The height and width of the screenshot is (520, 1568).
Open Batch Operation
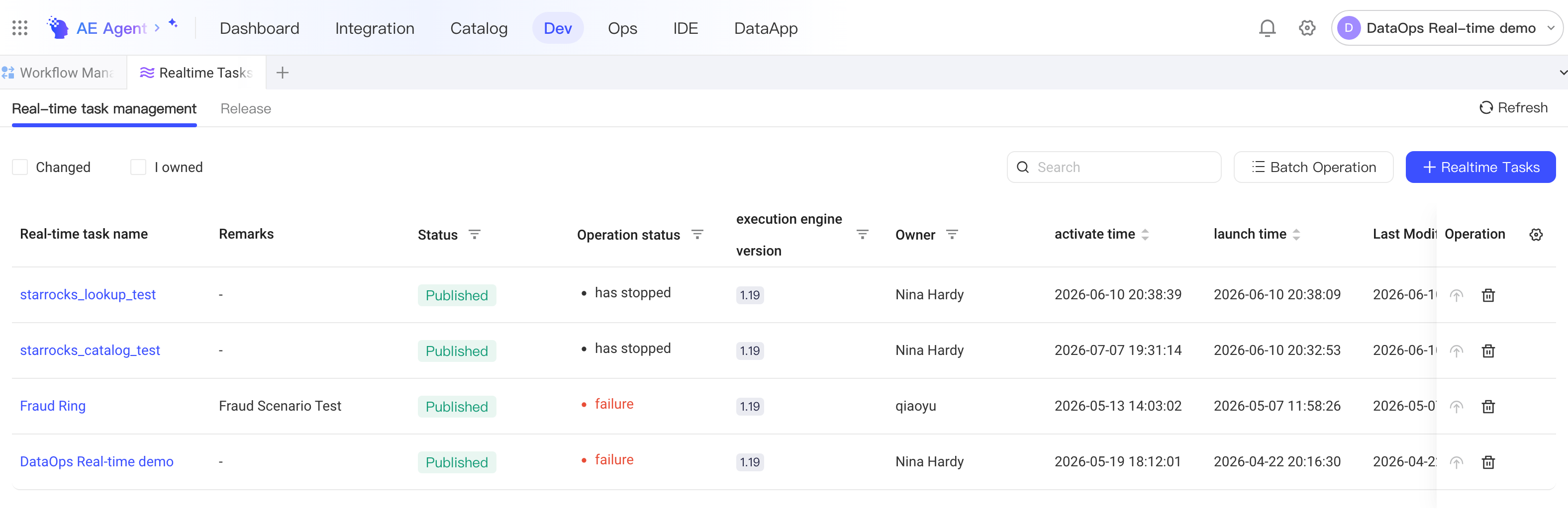tap(1313, 167)
